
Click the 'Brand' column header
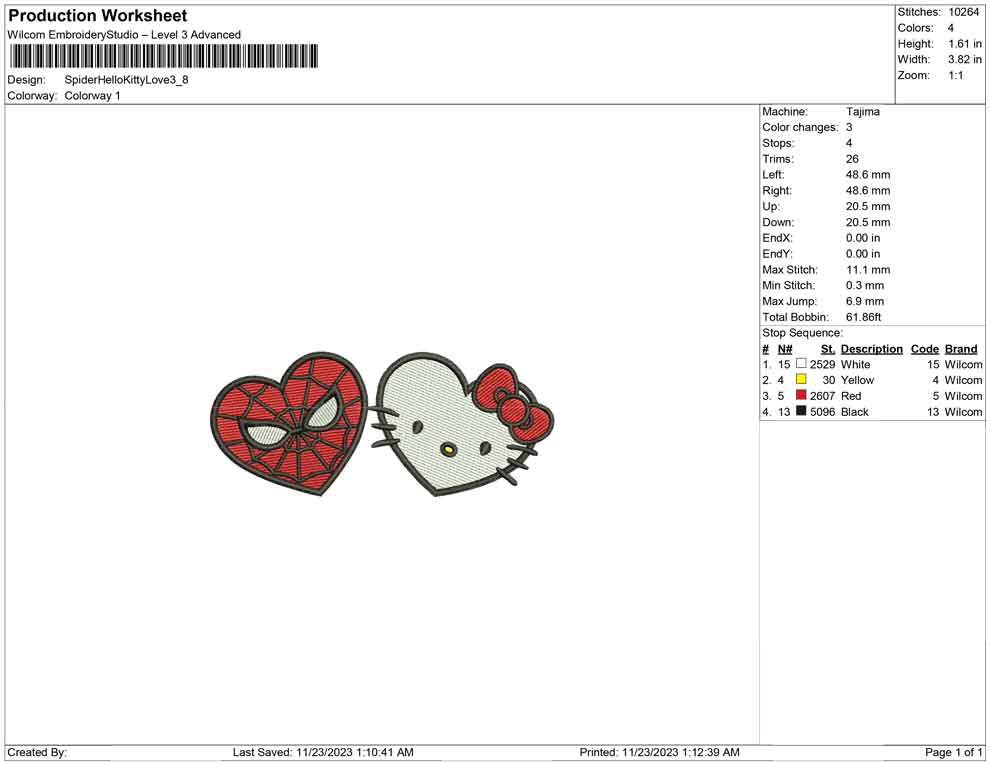pos(961,348)
